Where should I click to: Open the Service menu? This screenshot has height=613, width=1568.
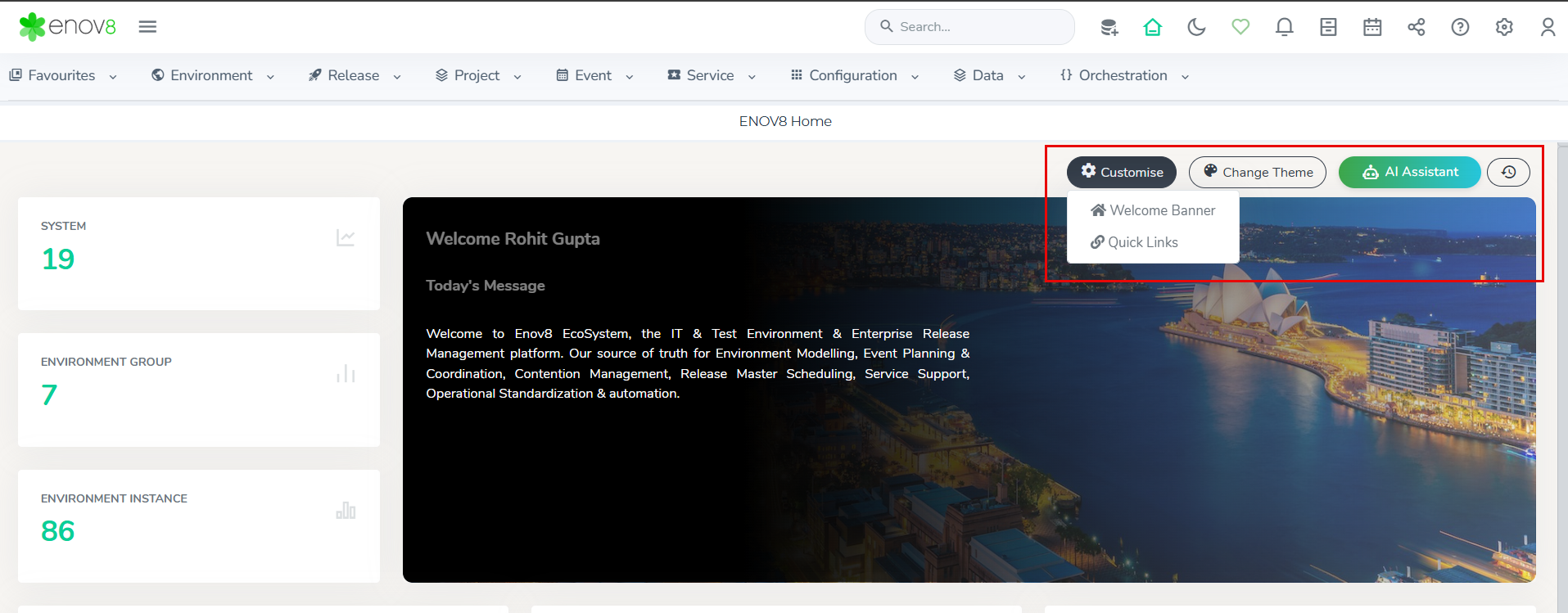point(712,75)
